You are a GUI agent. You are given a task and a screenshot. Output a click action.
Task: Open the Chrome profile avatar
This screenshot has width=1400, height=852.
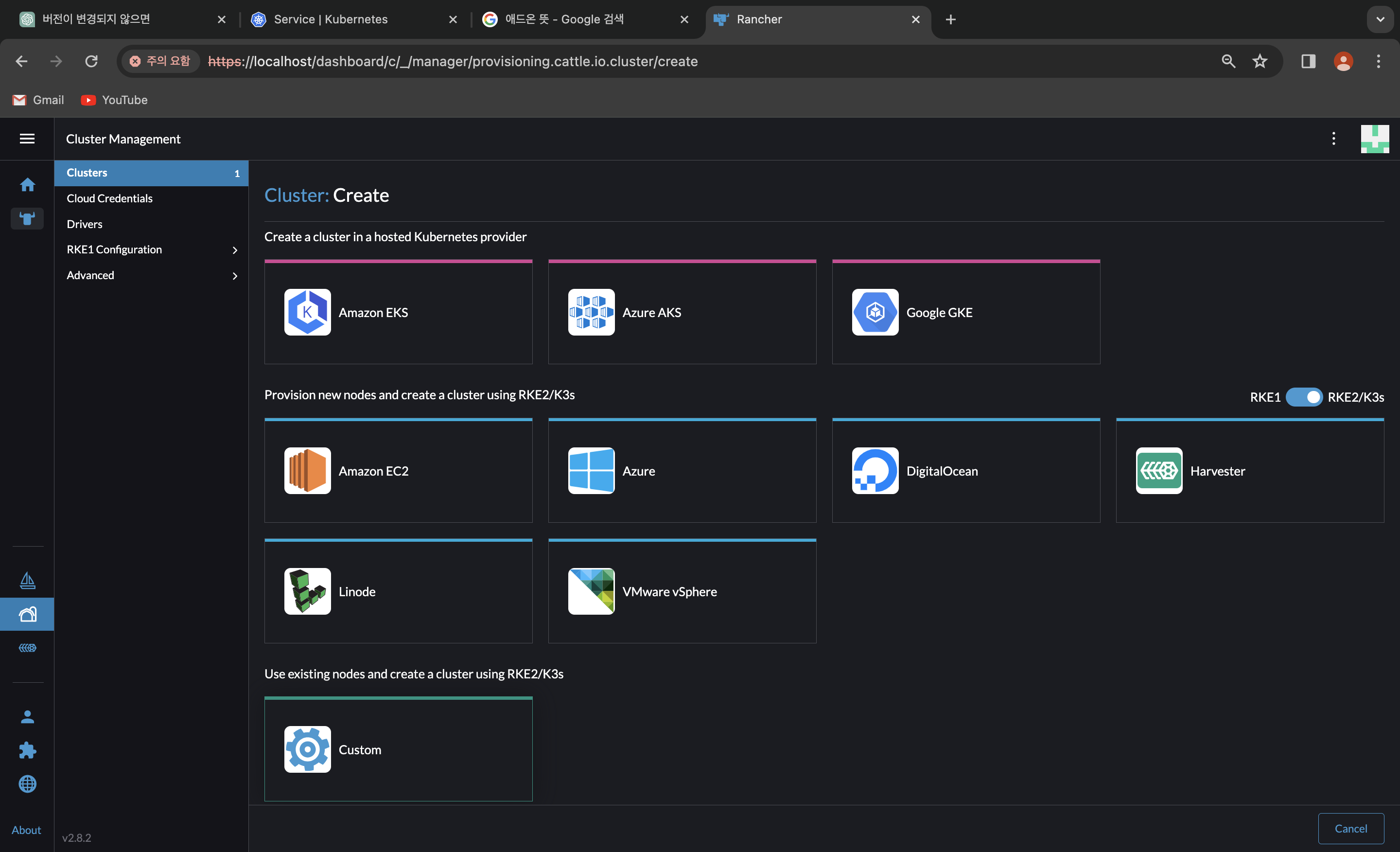(1343, 61)
